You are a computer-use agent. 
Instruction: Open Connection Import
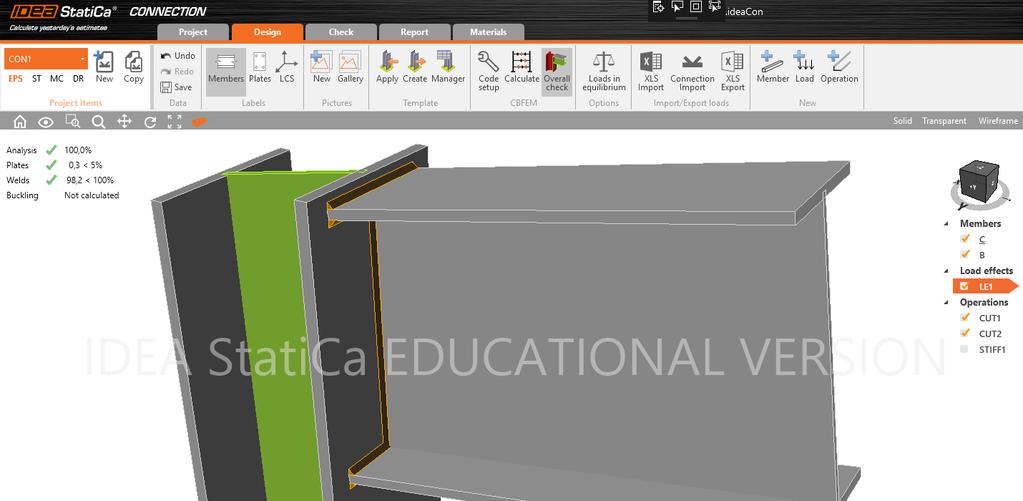click(x=692, y=72)
